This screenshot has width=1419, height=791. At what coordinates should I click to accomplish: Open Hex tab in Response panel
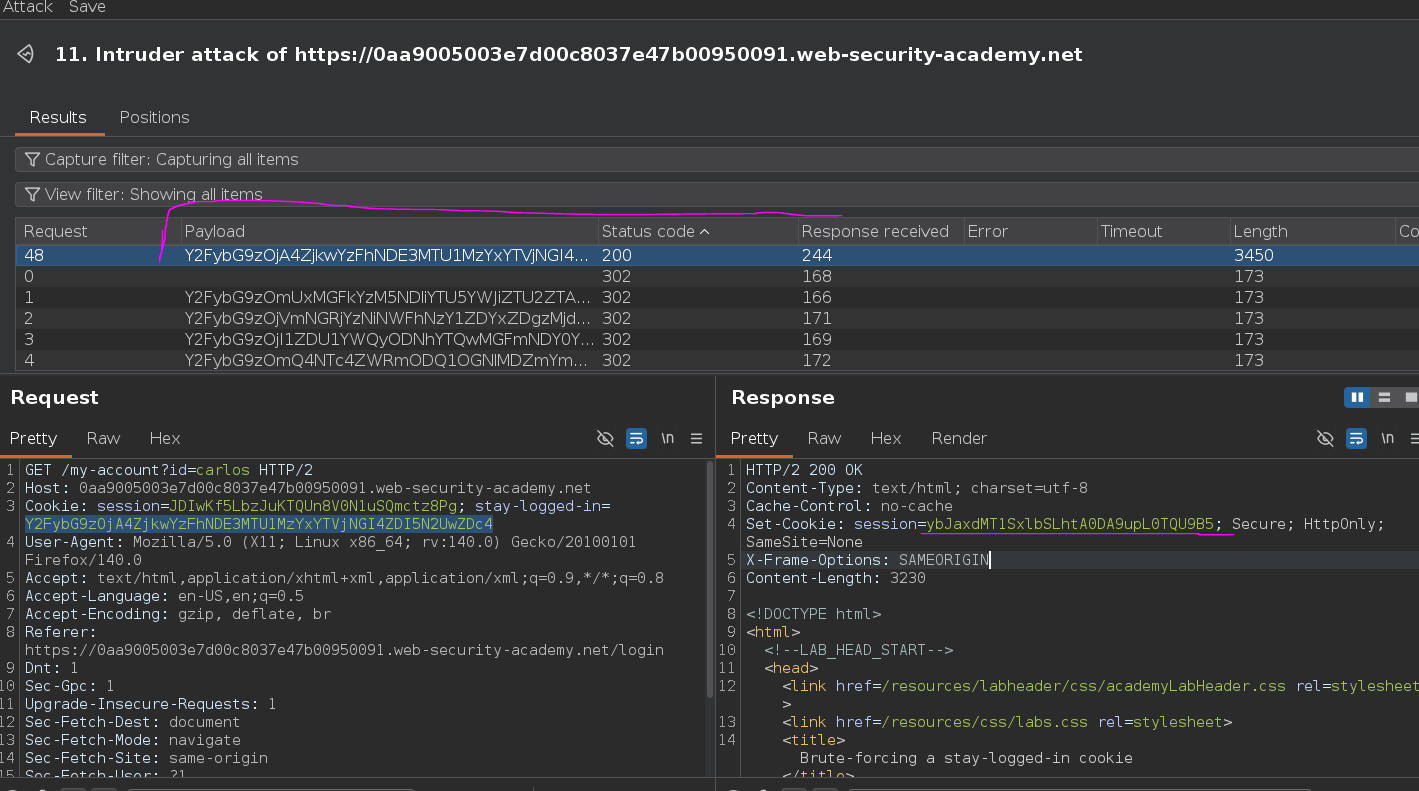886,438
